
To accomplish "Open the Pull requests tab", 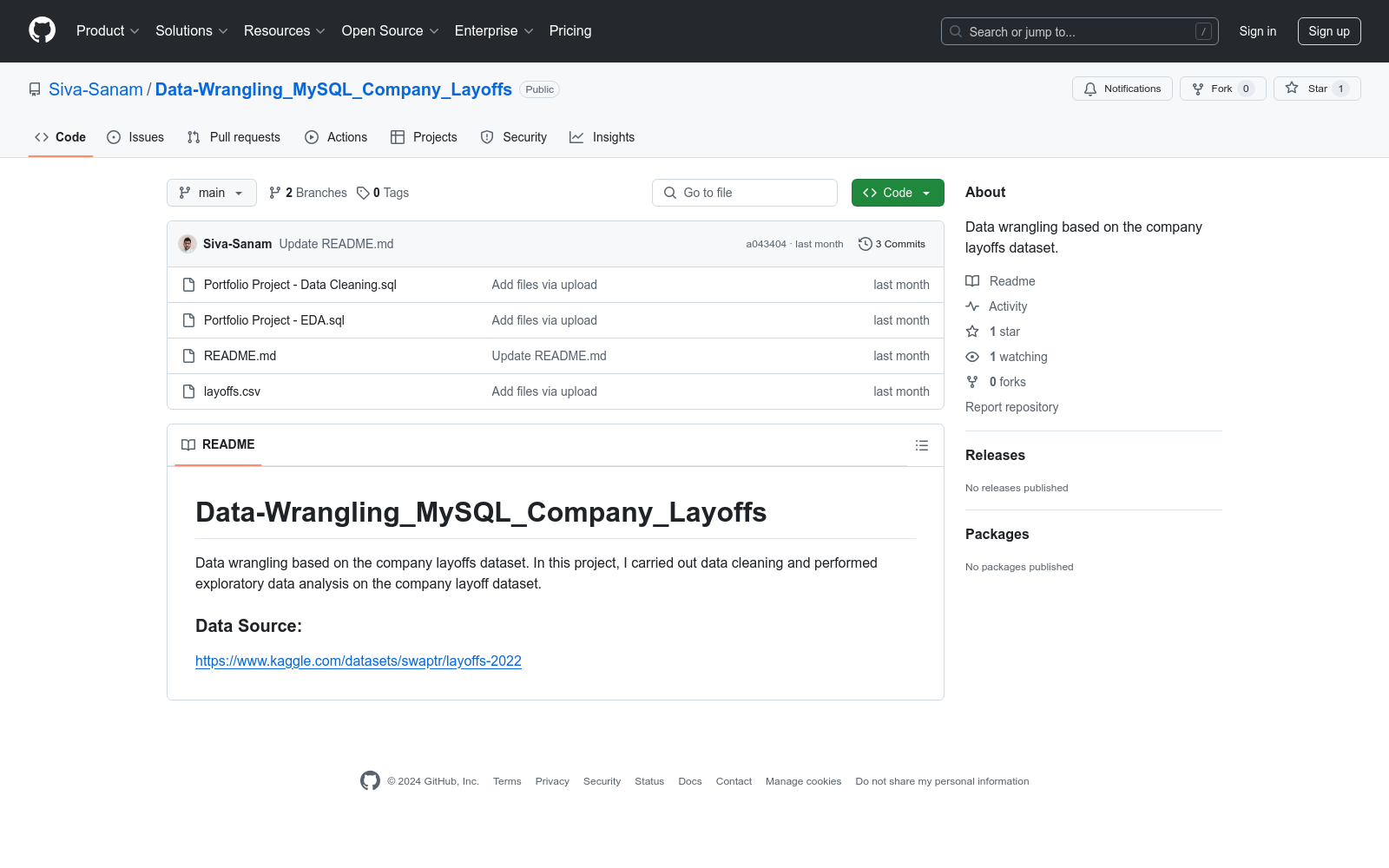I will tap(234, 137).
